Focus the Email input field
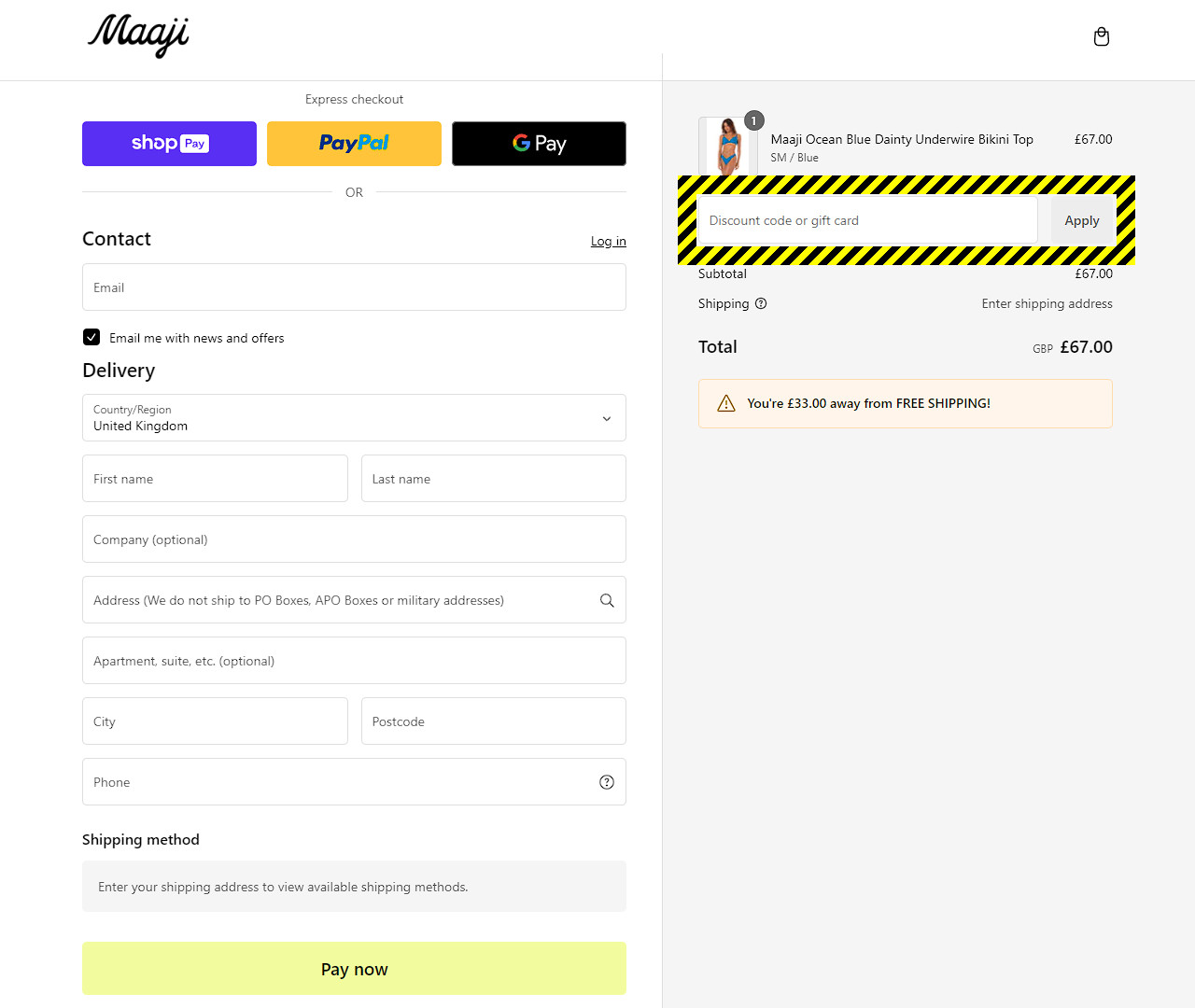 [x=354, y=287]
